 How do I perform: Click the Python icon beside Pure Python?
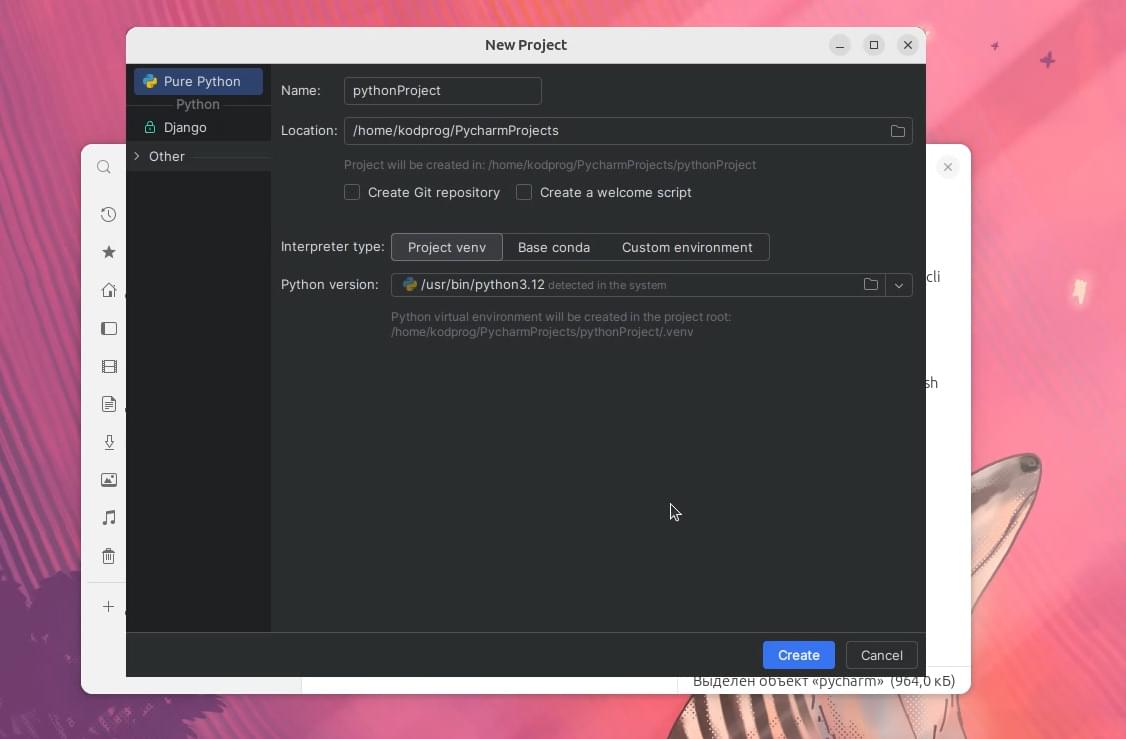[x=150, y=81]
